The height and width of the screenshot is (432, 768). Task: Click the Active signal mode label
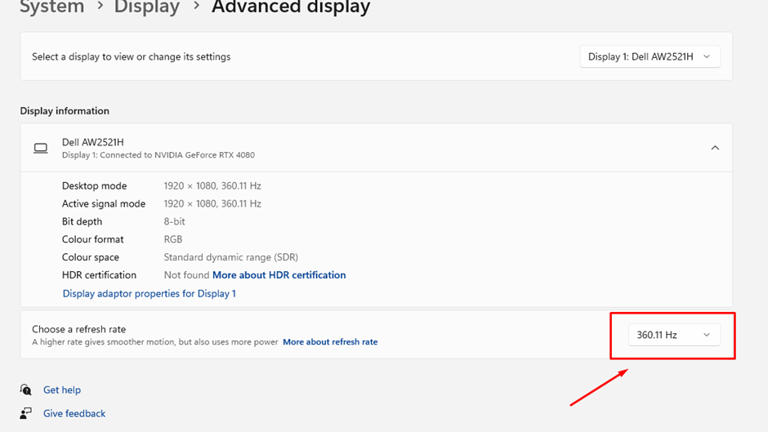point(104,204)
